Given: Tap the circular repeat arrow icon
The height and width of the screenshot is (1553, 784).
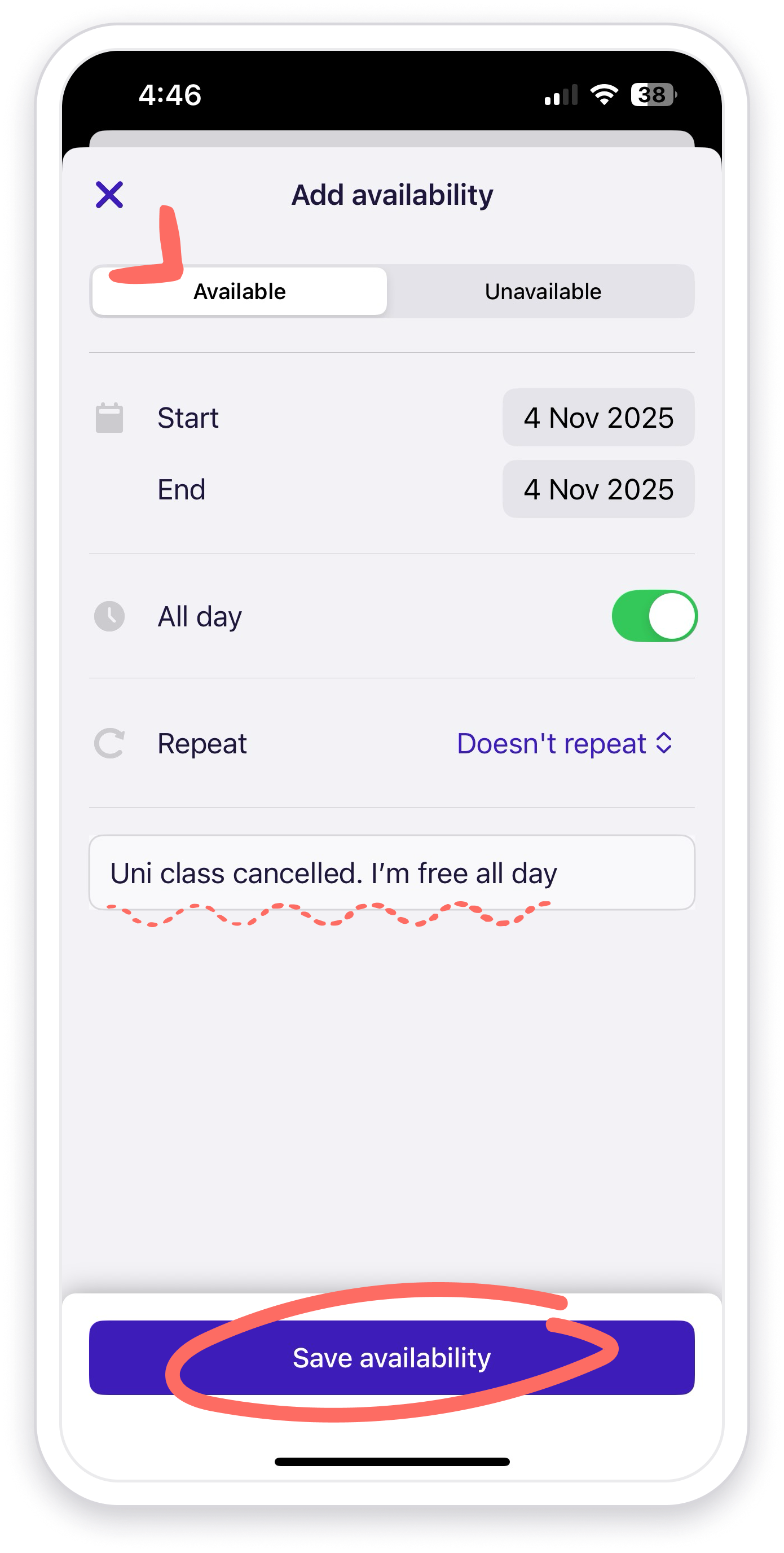Looking at the screenshot, I should (x=109, y=743).
